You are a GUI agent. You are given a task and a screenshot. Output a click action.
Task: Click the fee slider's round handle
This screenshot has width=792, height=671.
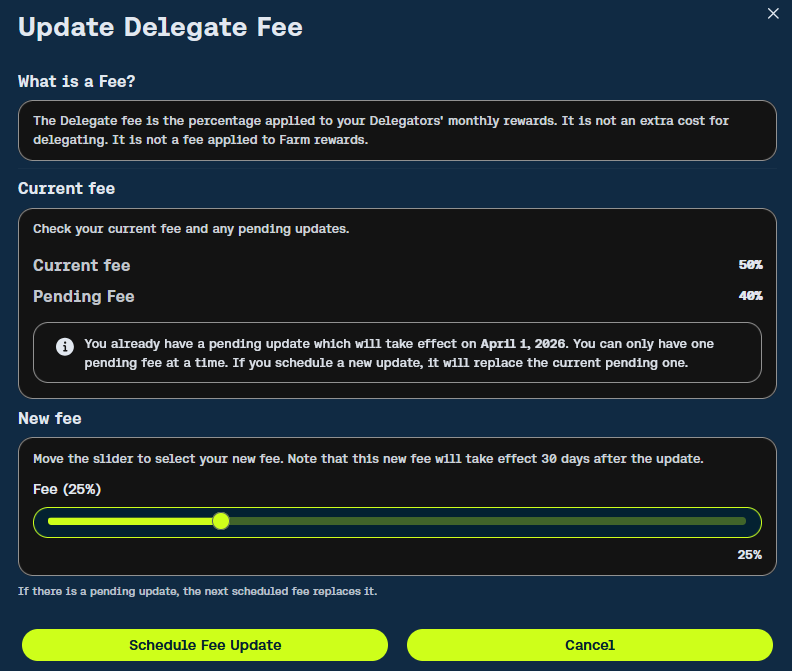(x=221, y=521)
